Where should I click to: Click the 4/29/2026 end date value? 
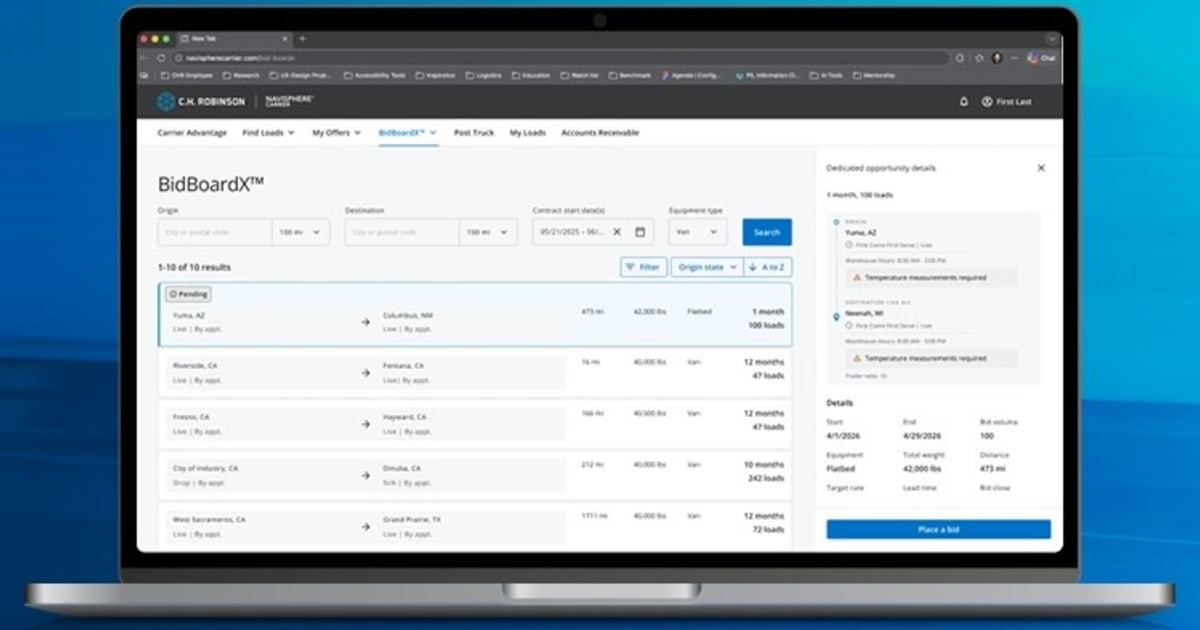tap(920, 436)
